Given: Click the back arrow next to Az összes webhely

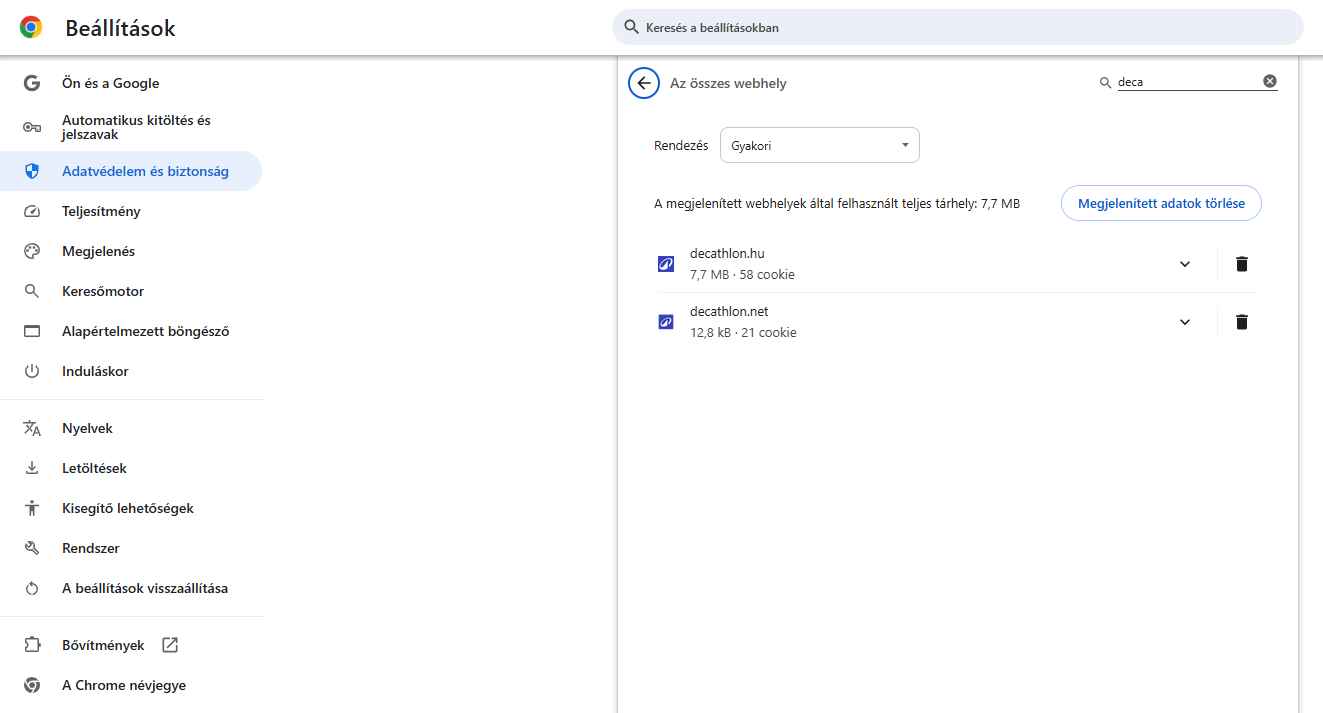Looking at the screenshot, I should coord(644,83).
